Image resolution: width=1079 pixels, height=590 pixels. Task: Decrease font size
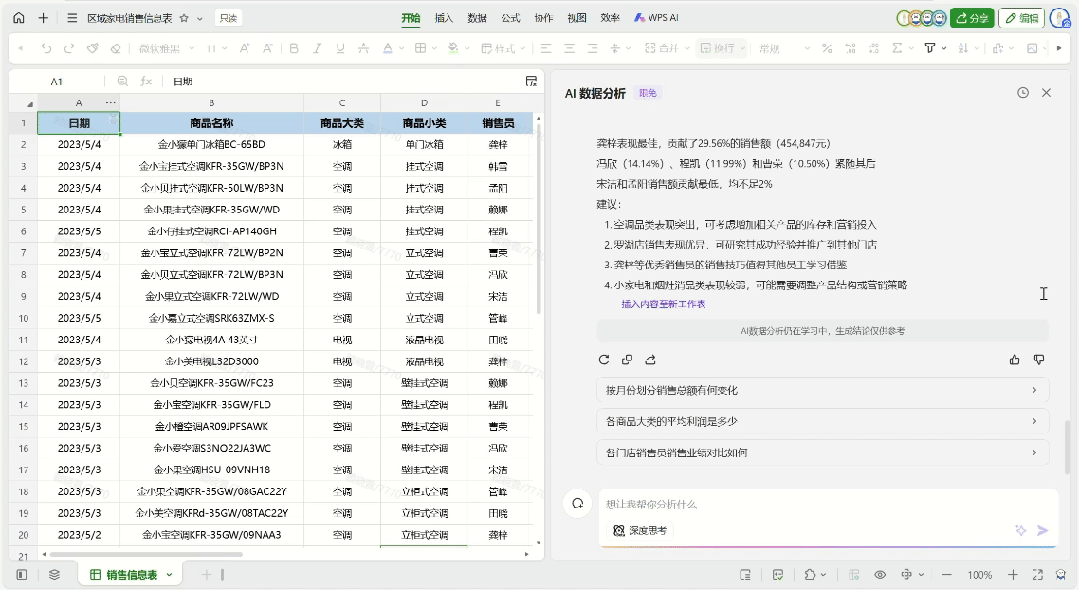268,48
